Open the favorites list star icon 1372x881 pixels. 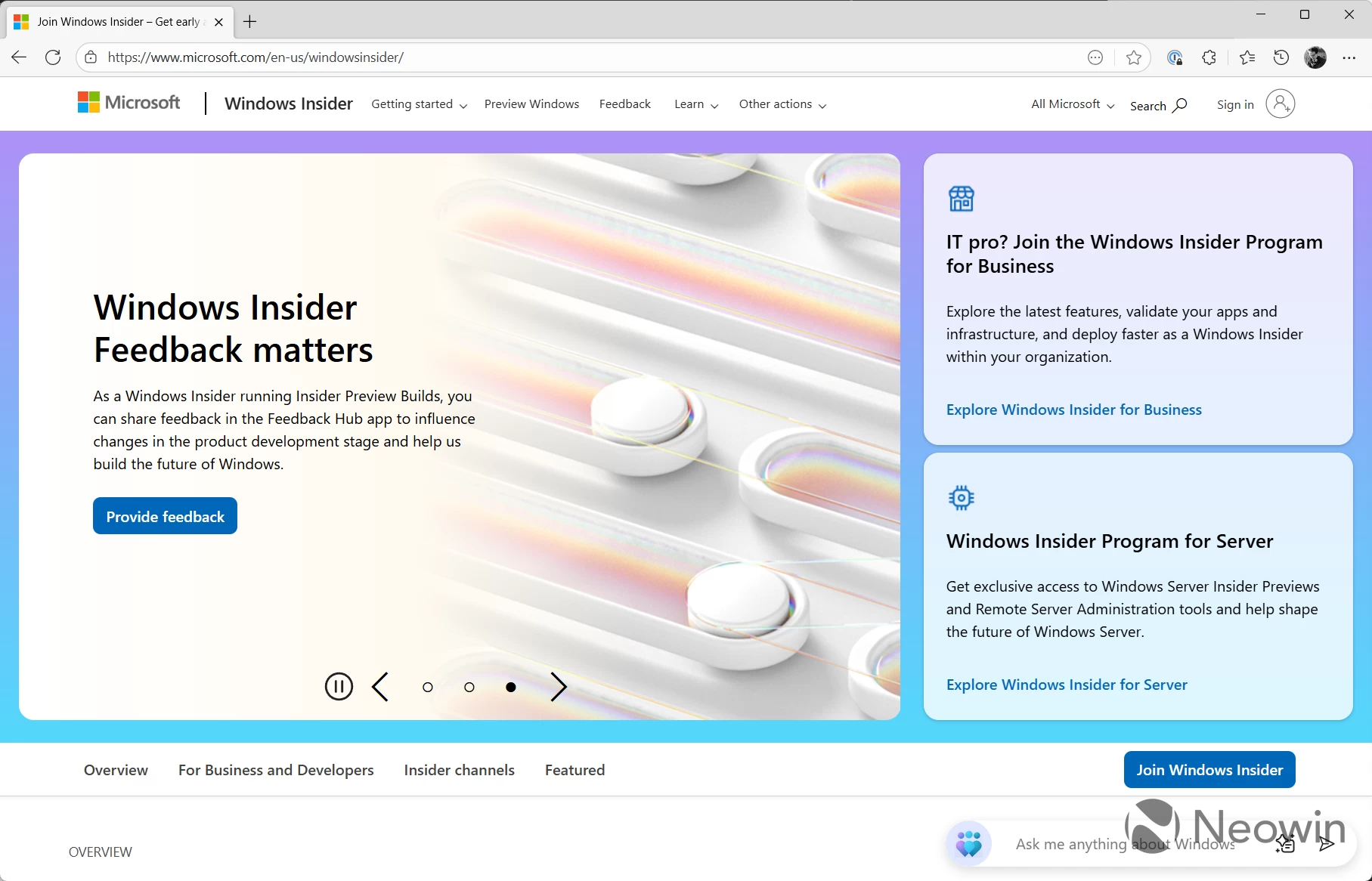(x=1247, y=57)
